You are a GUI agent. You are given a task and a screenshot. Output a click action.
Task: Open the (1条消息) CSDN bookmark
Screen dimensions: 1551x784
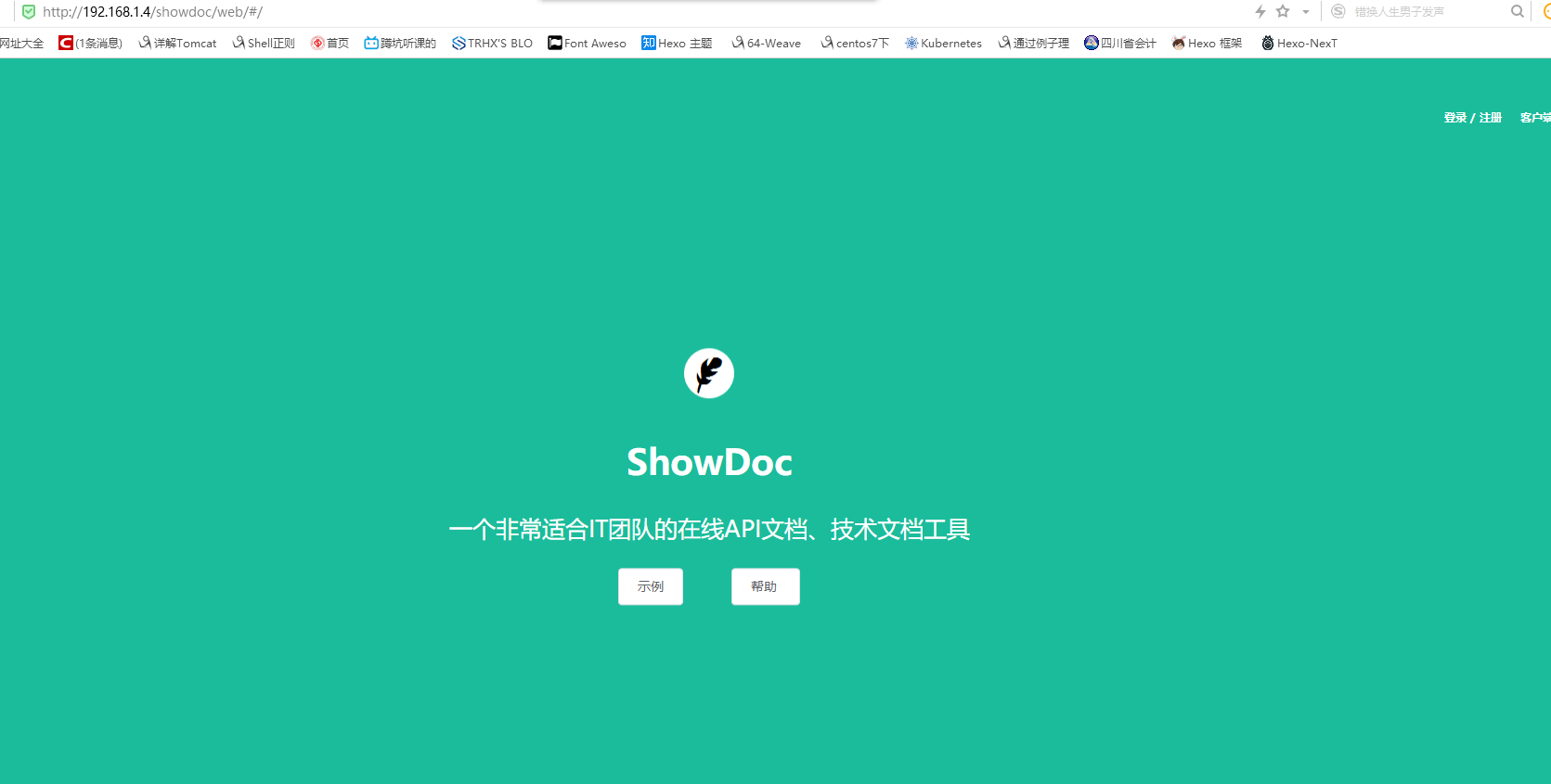tap(91, 43)
